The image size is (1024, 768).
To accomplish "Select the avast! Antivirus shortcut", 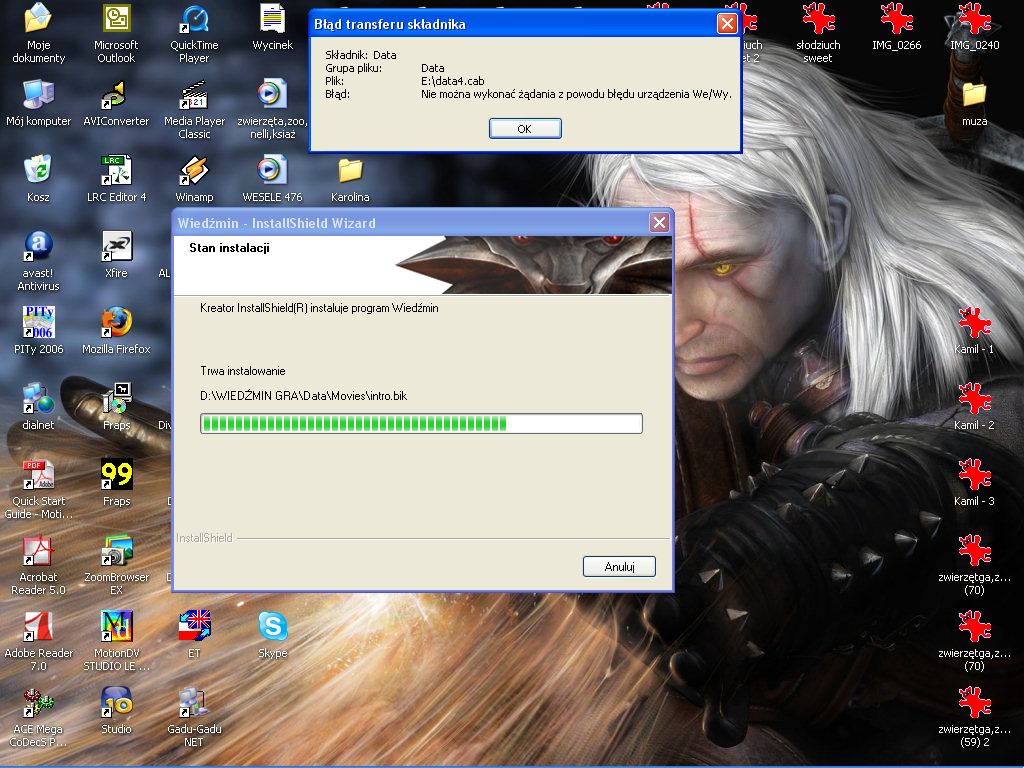I will [39, 261].
